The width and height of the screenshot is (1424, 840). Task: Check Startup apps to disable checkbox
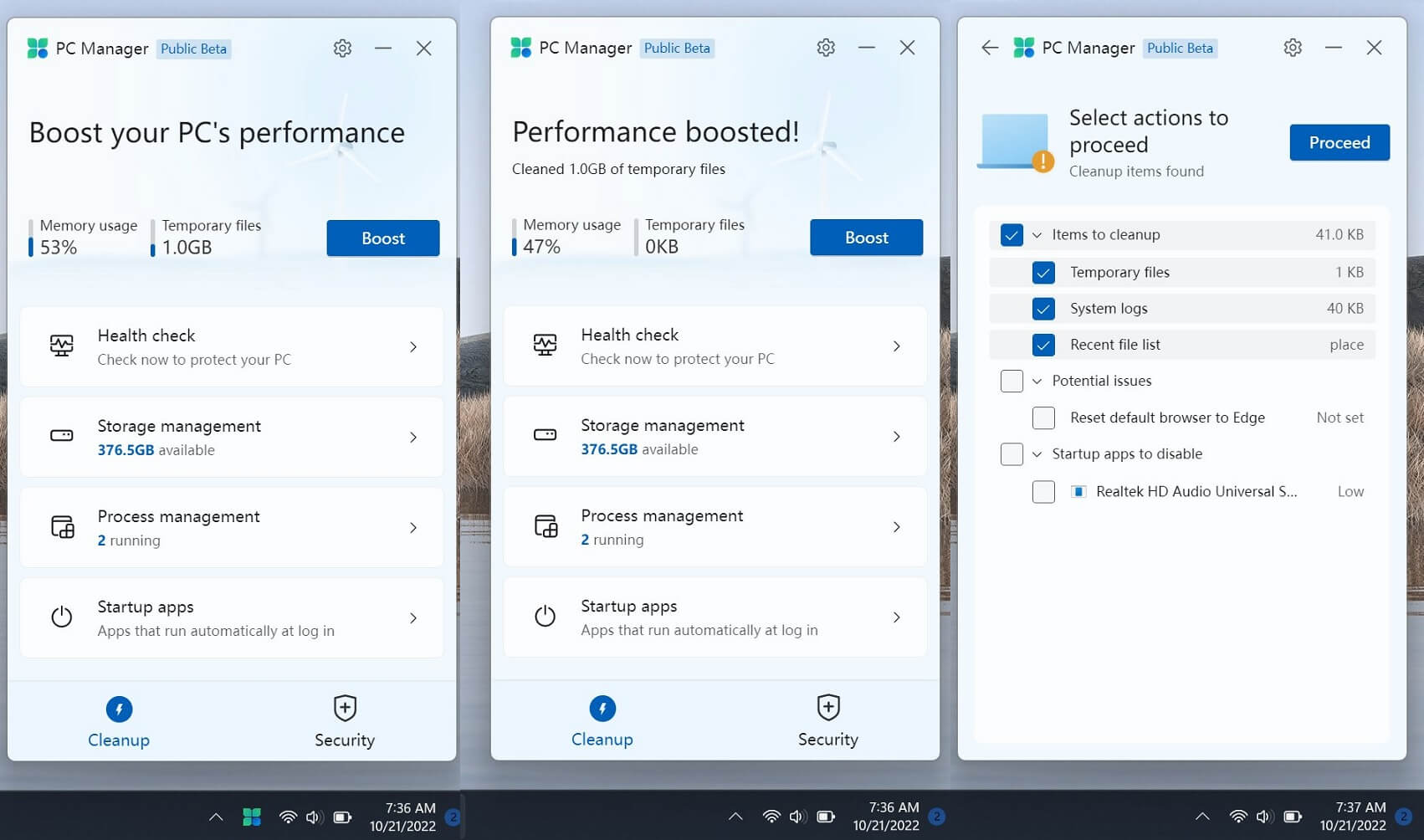pos(1012,454)
